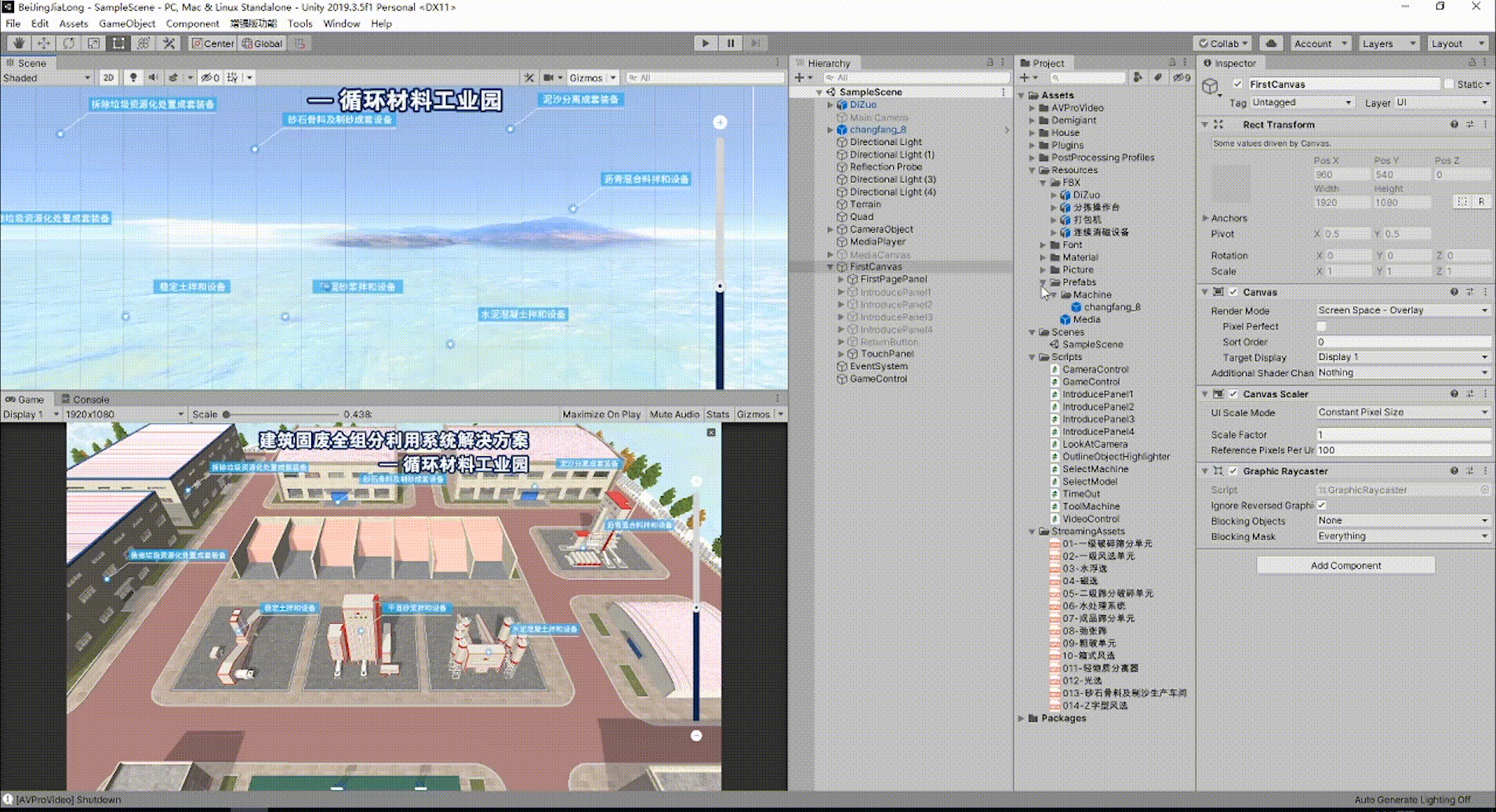
Task: Open the GameObject menu
Action: (x=126, y=24)
